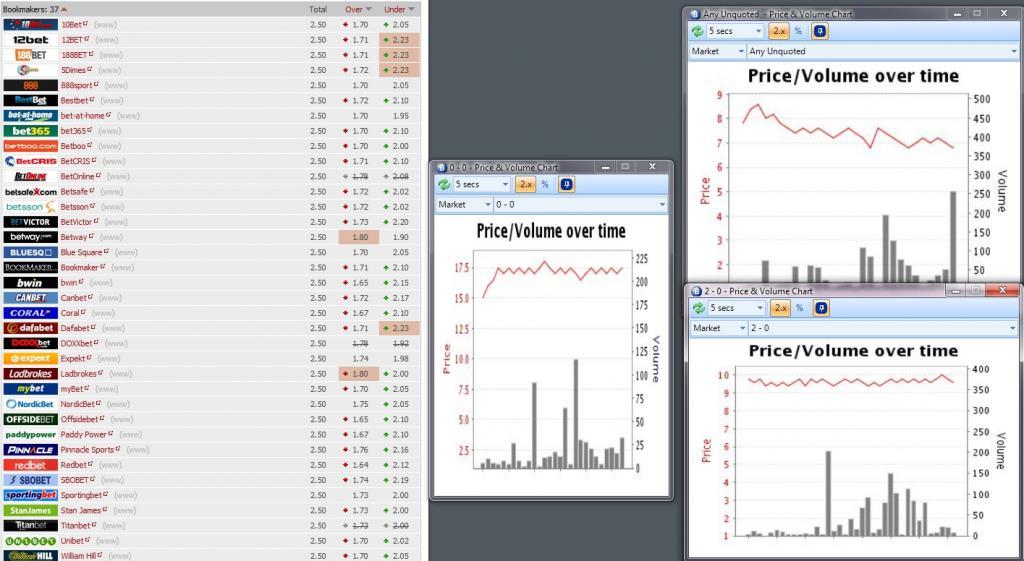Sort by the Over column header
Image resolution: width=1024 pixels, height=561 pixels.
click(x=359, y=9)
